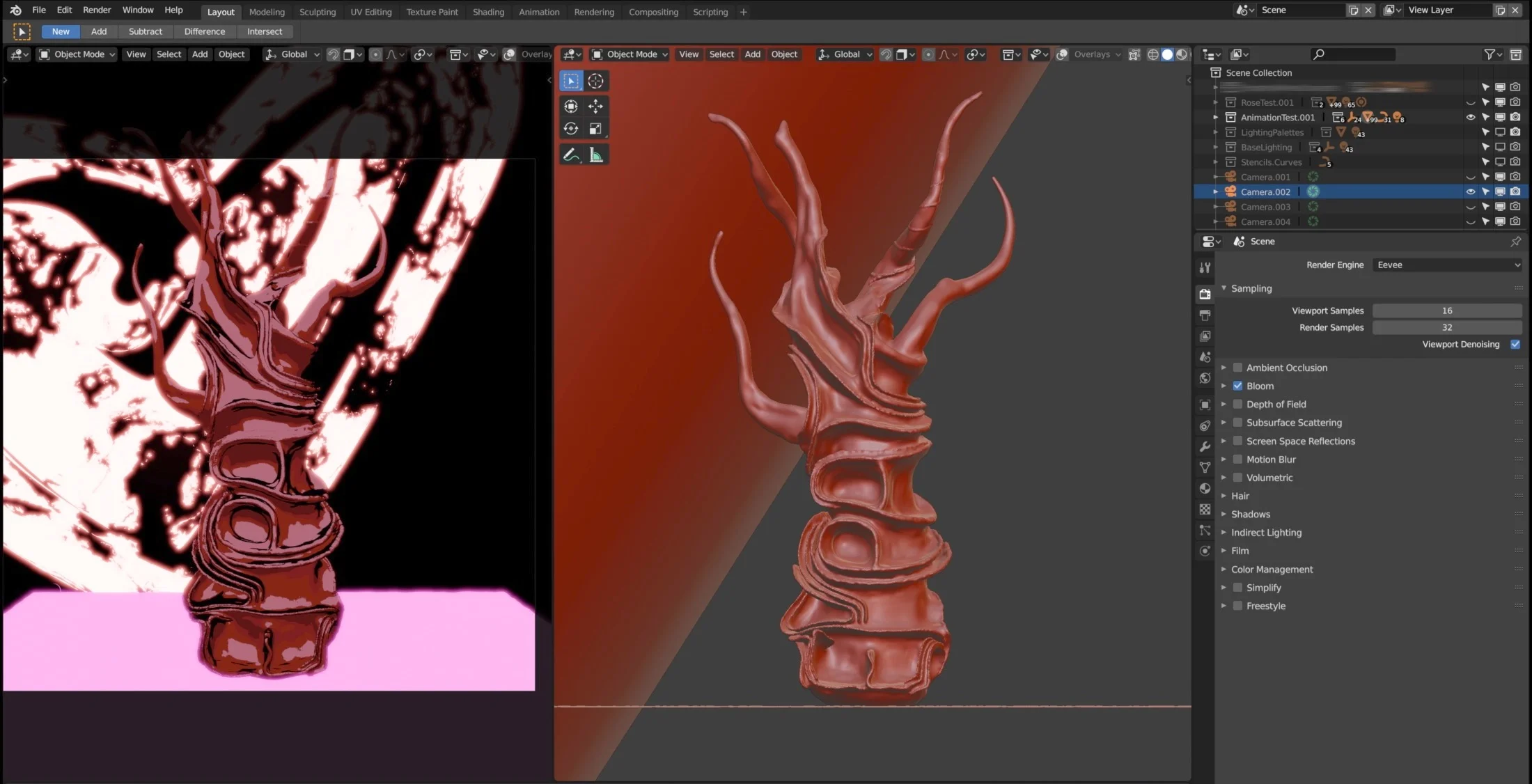The height and width of the screenshot is (784, 1532).
Task: Enable the Subsurface Scattering checkbox
Action: pyautogui.click(x=1237, y=423)
